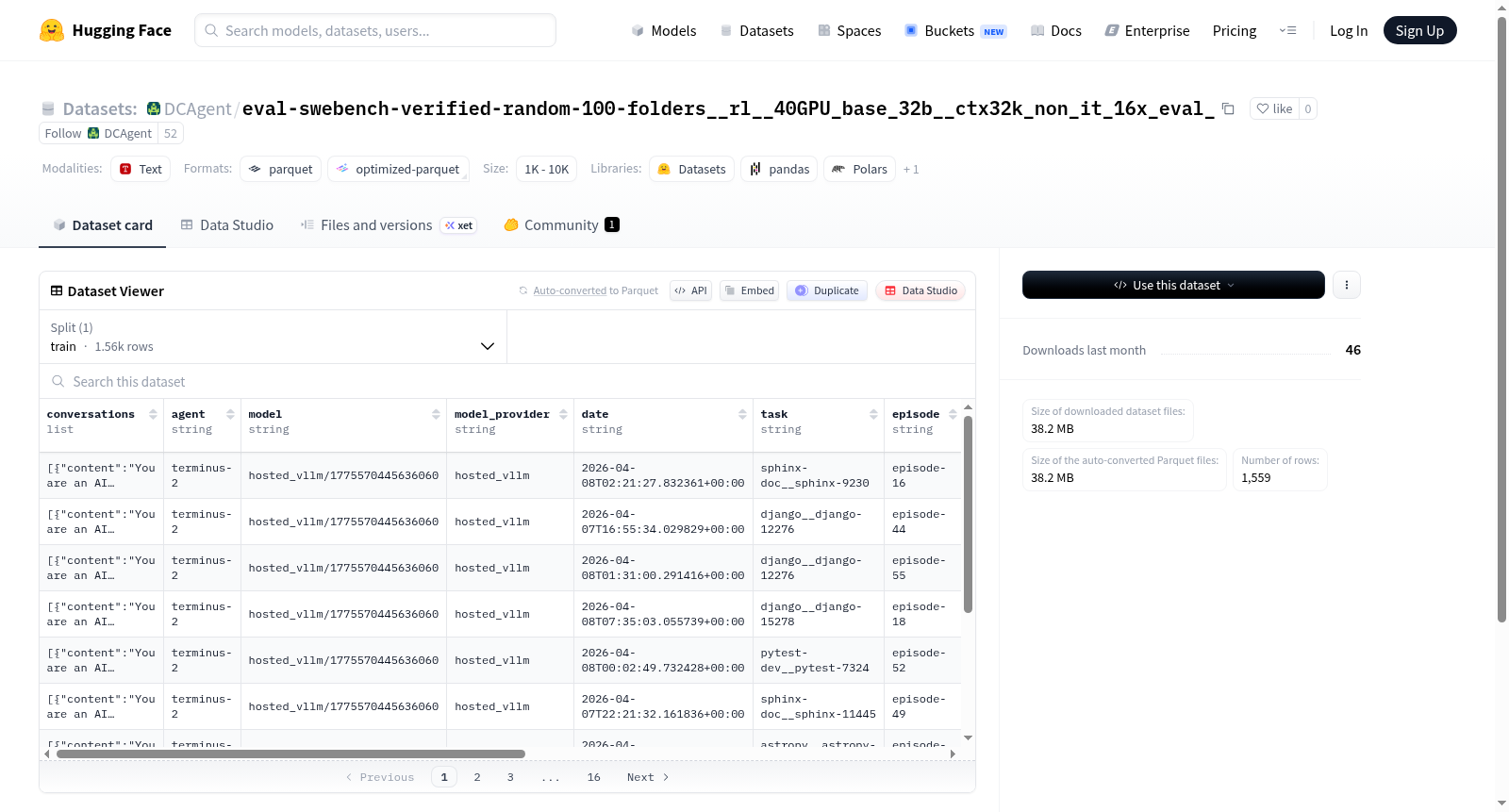Go to Datasets in navigation
1509x812 pixels.
[757, 30]
